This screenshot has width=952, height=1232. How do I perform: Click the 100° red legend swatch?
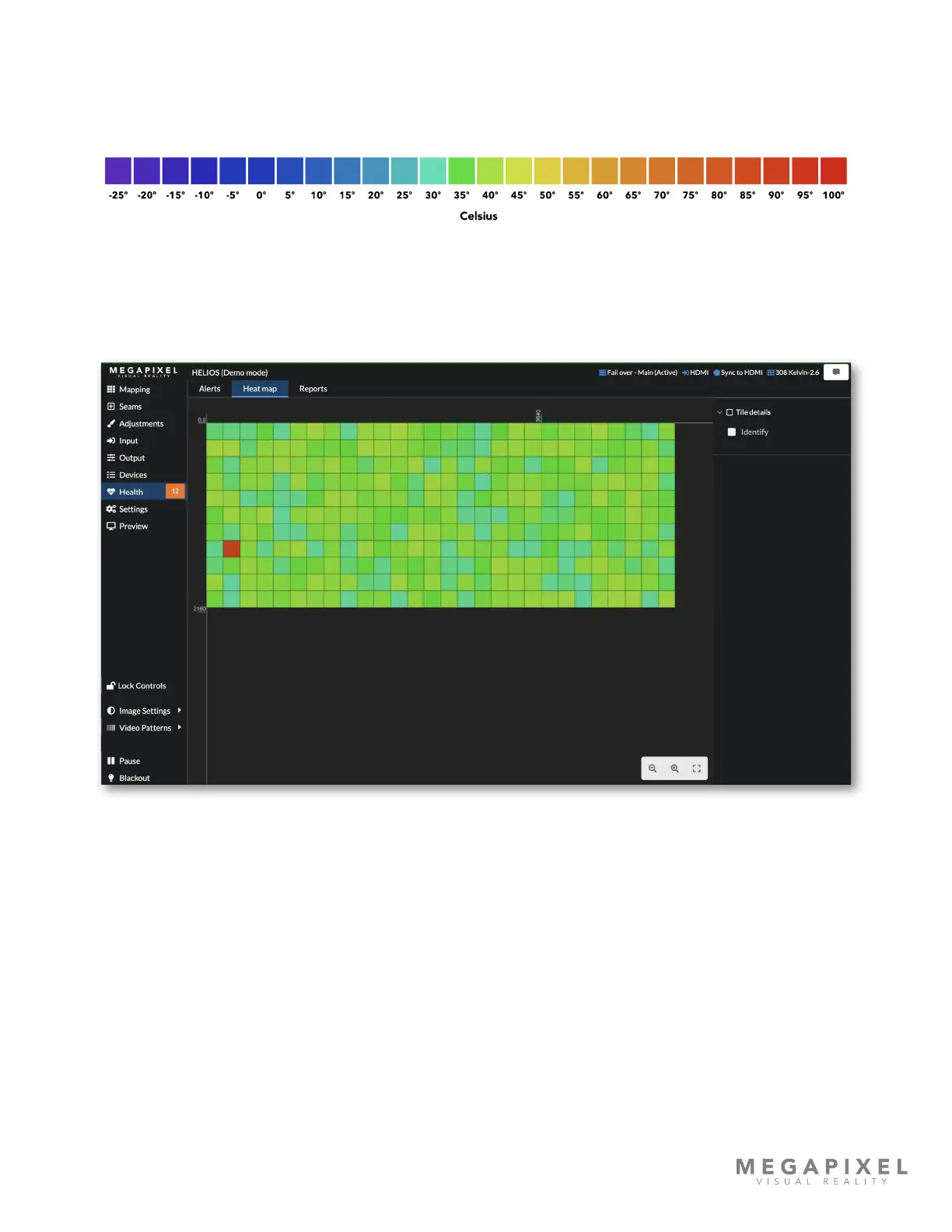834,171
